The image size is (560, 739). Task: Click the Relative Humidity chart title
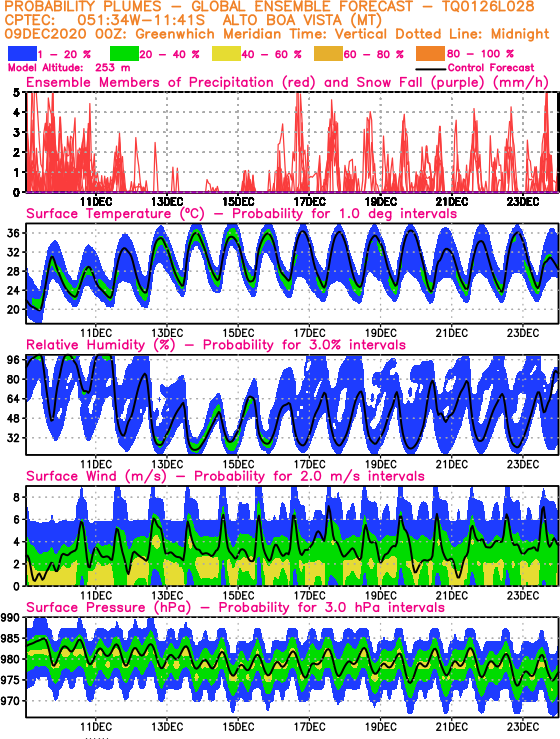coord(216,345)
